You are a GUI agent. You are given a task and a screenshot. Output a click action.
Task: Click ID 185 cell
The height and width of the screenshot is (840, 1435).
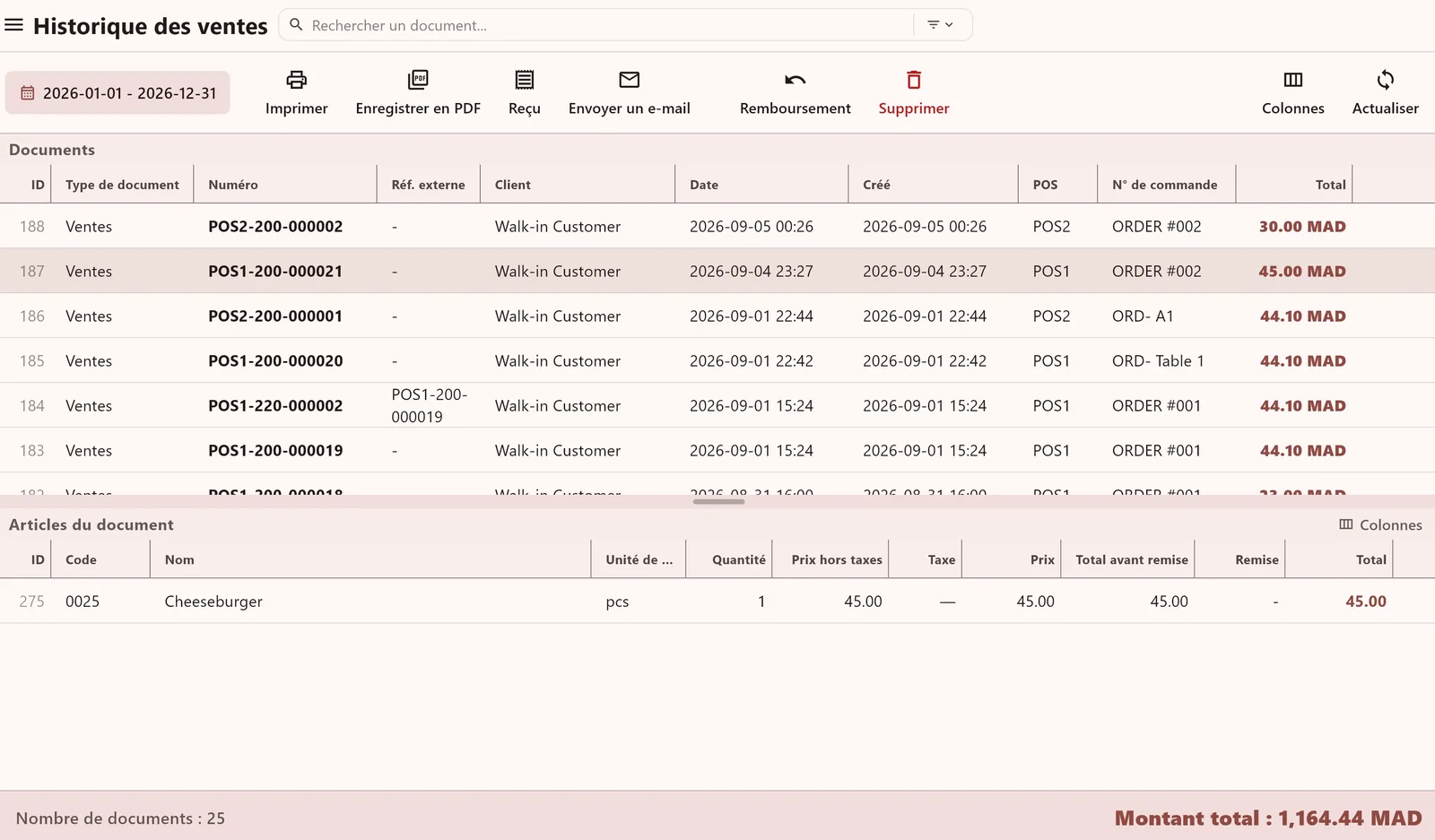tap(32, 361)
